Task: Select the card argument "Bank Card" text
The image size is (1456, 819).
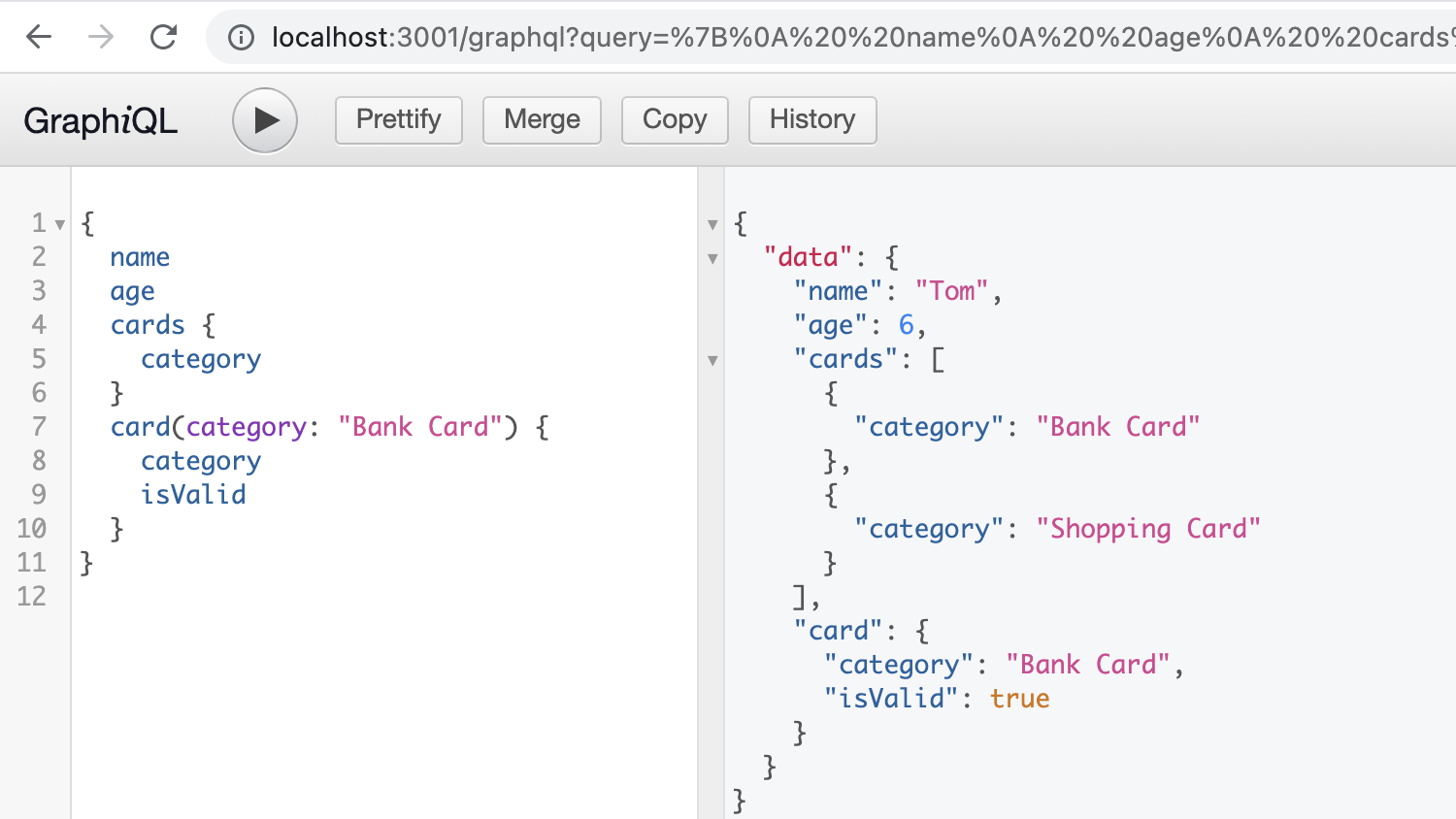Action: coord(419,426)
